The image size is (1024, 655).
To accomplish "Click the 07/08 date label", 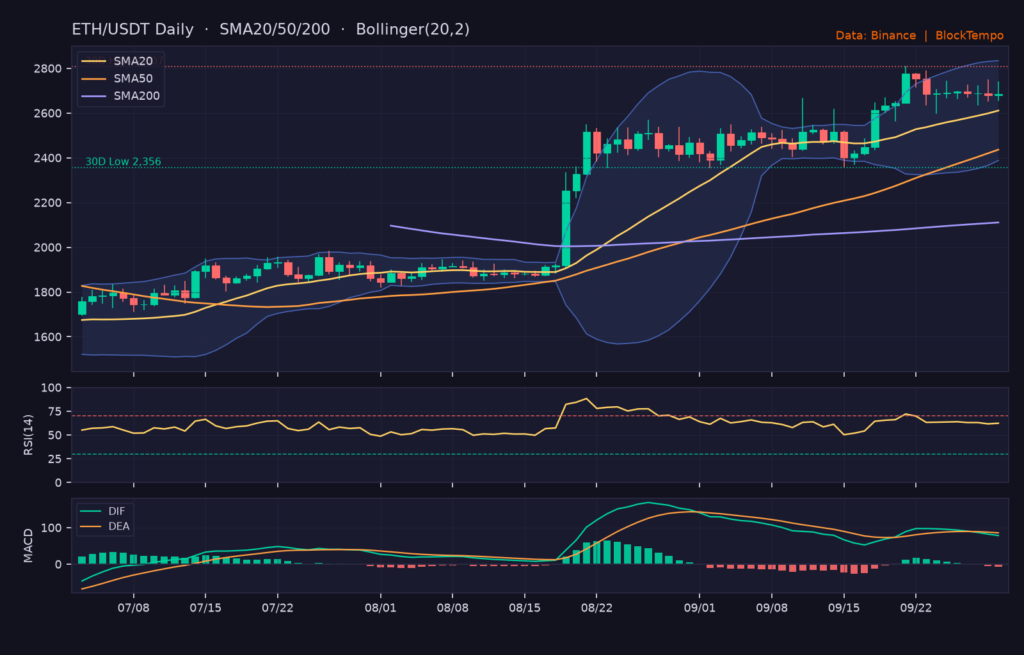I will click(133, 608).
